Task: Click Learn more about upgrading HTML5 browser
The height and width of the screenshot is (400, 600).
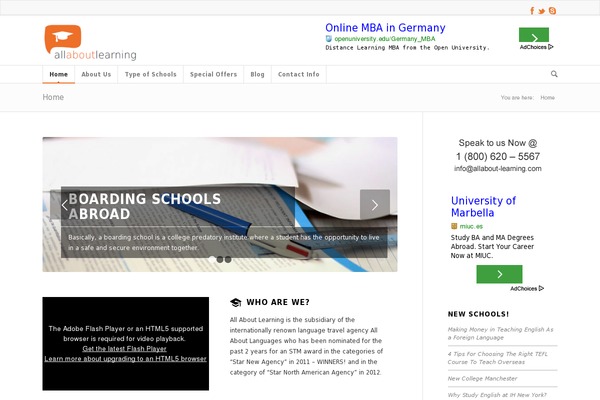Action: pos(126,359)
